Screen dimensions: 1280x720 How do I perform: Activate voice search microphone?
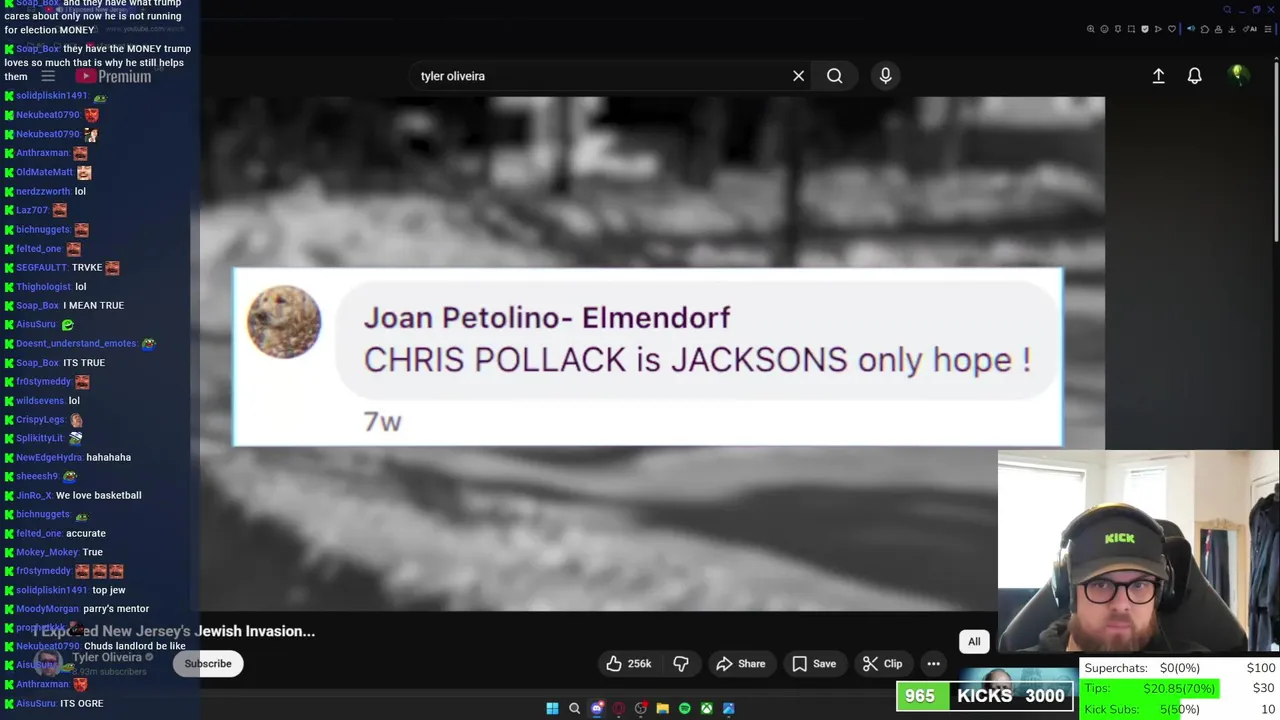(x=885, y=76)
